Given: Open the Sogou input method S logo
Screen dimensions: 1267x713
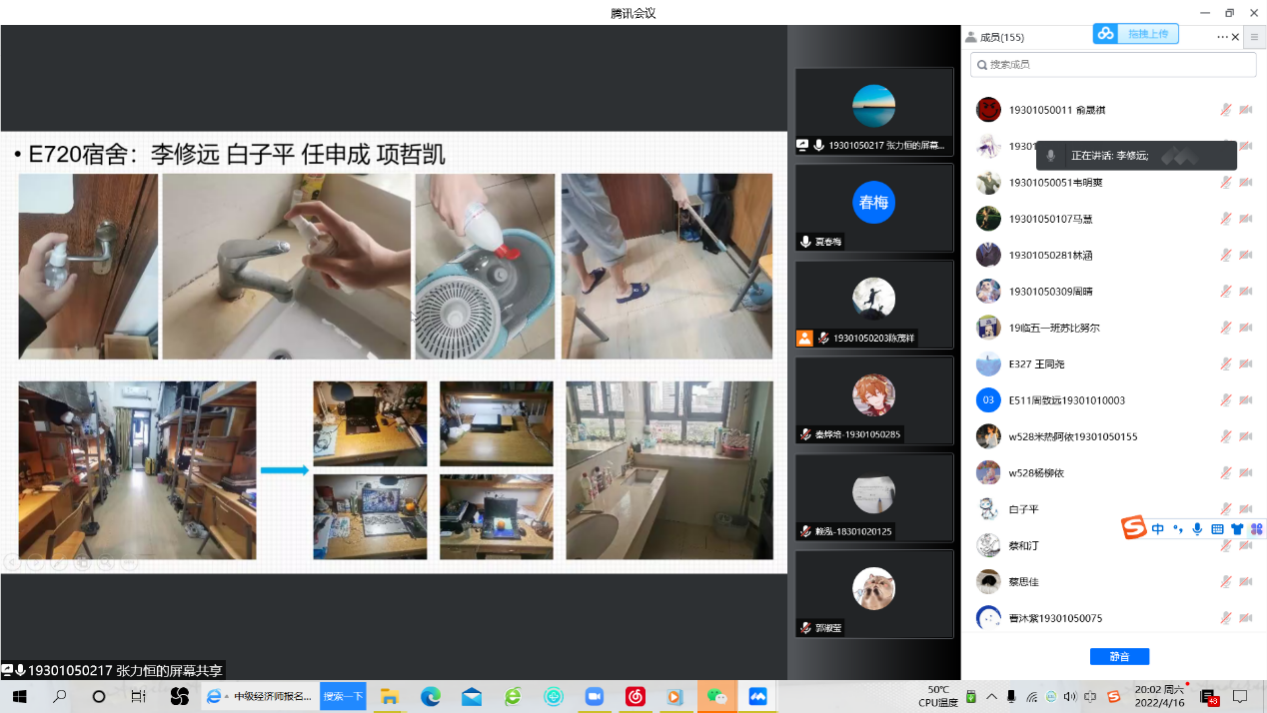Looking at the screenshot, I should pos(1133,528).
